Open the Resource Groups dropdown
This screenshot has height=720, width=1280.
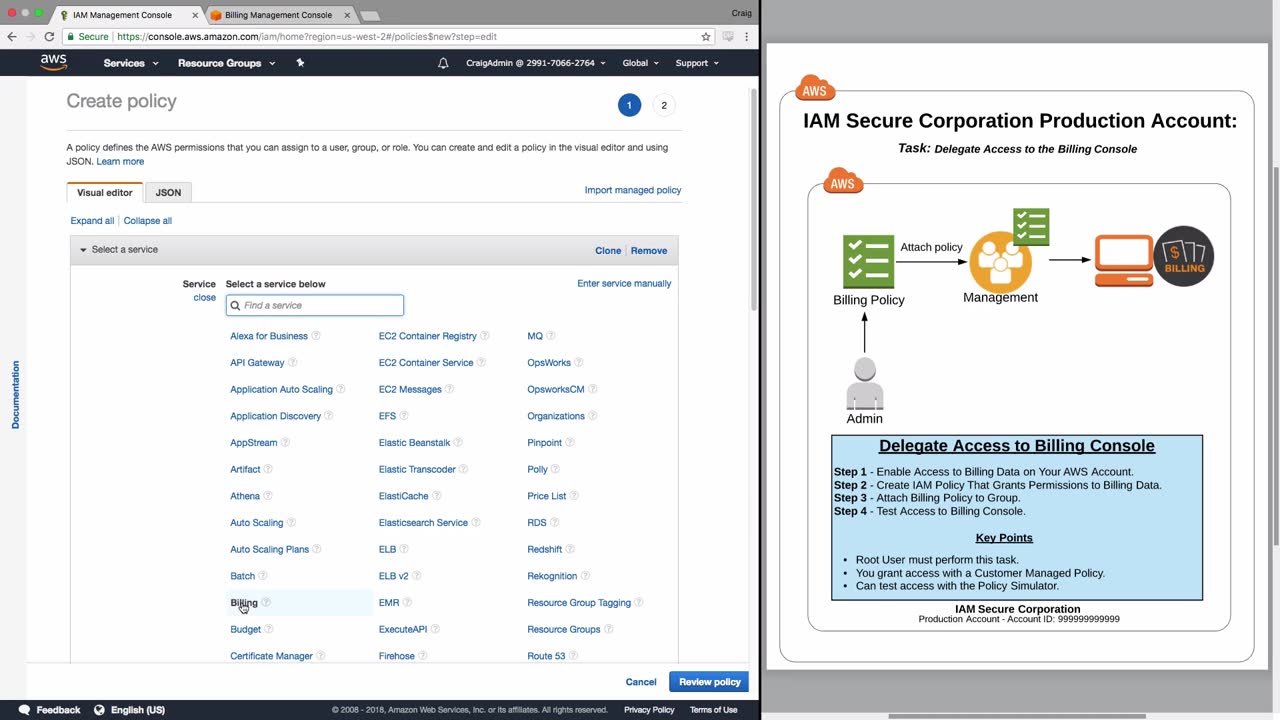coord(226,63)
